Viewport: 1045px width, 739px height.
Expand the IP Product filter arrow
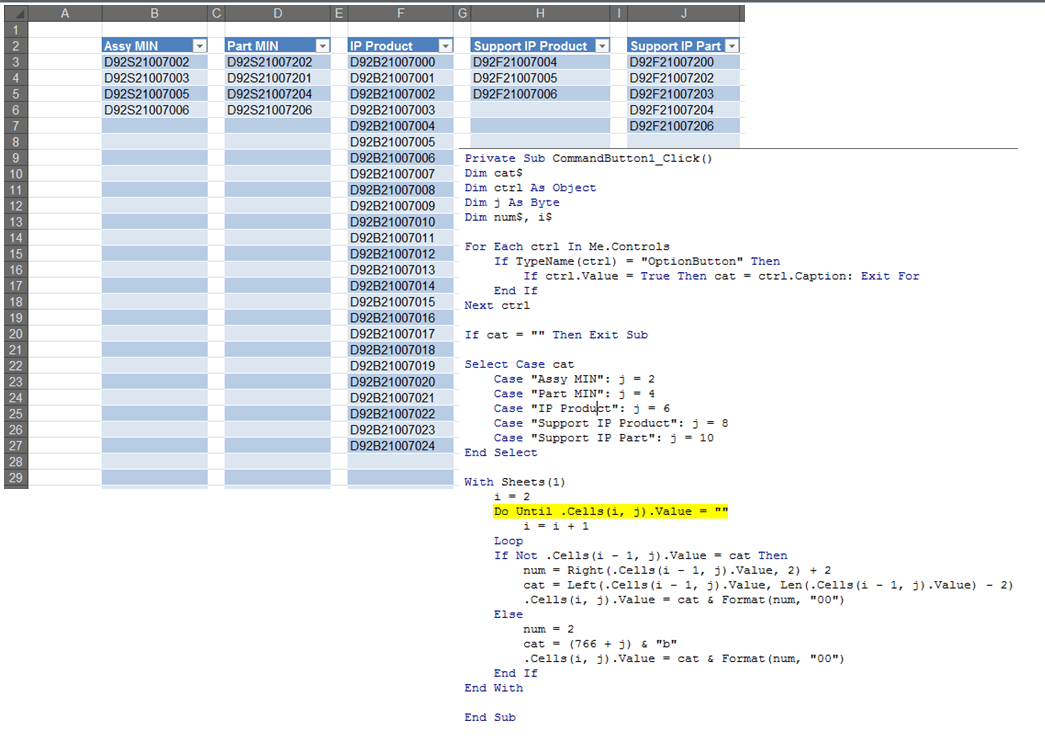[x=446, y=46]
